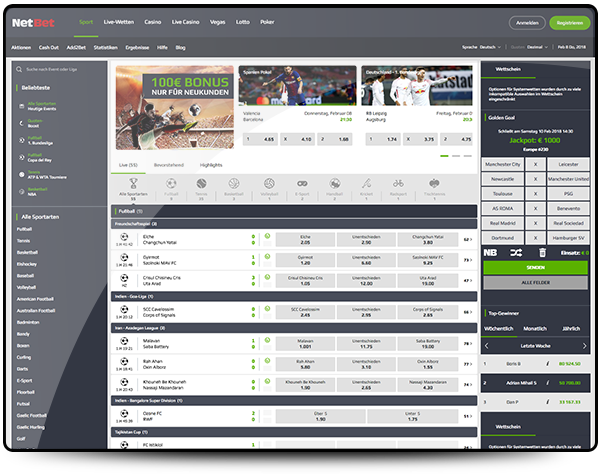Image resolution: width=600 pixels, height=474 pixels.
Task: Open 1. Bundesliga football icon in Beliebteste
Action: click(22, 140)
